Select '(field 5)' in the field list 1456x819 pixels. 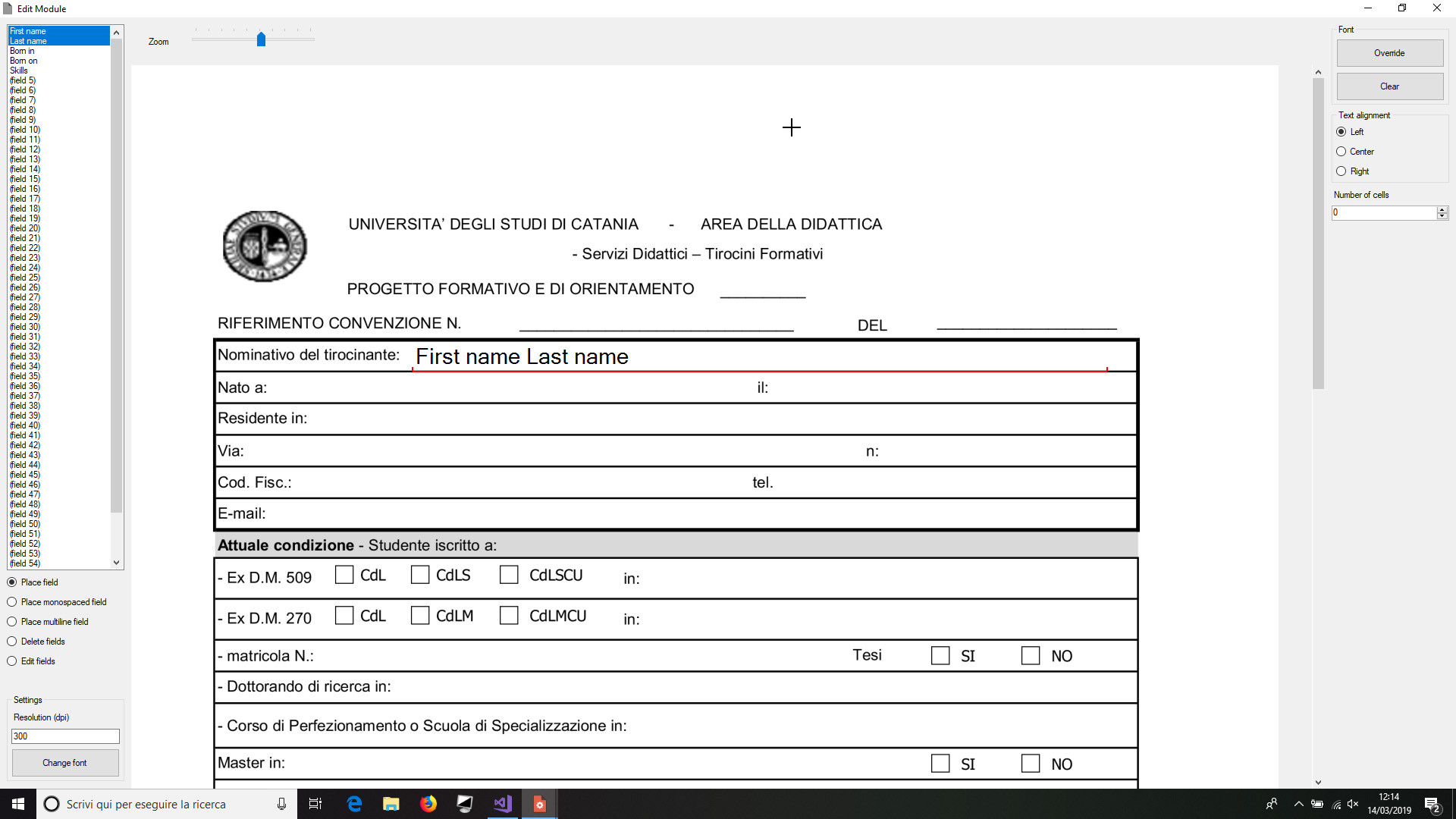tap(58, 80)
